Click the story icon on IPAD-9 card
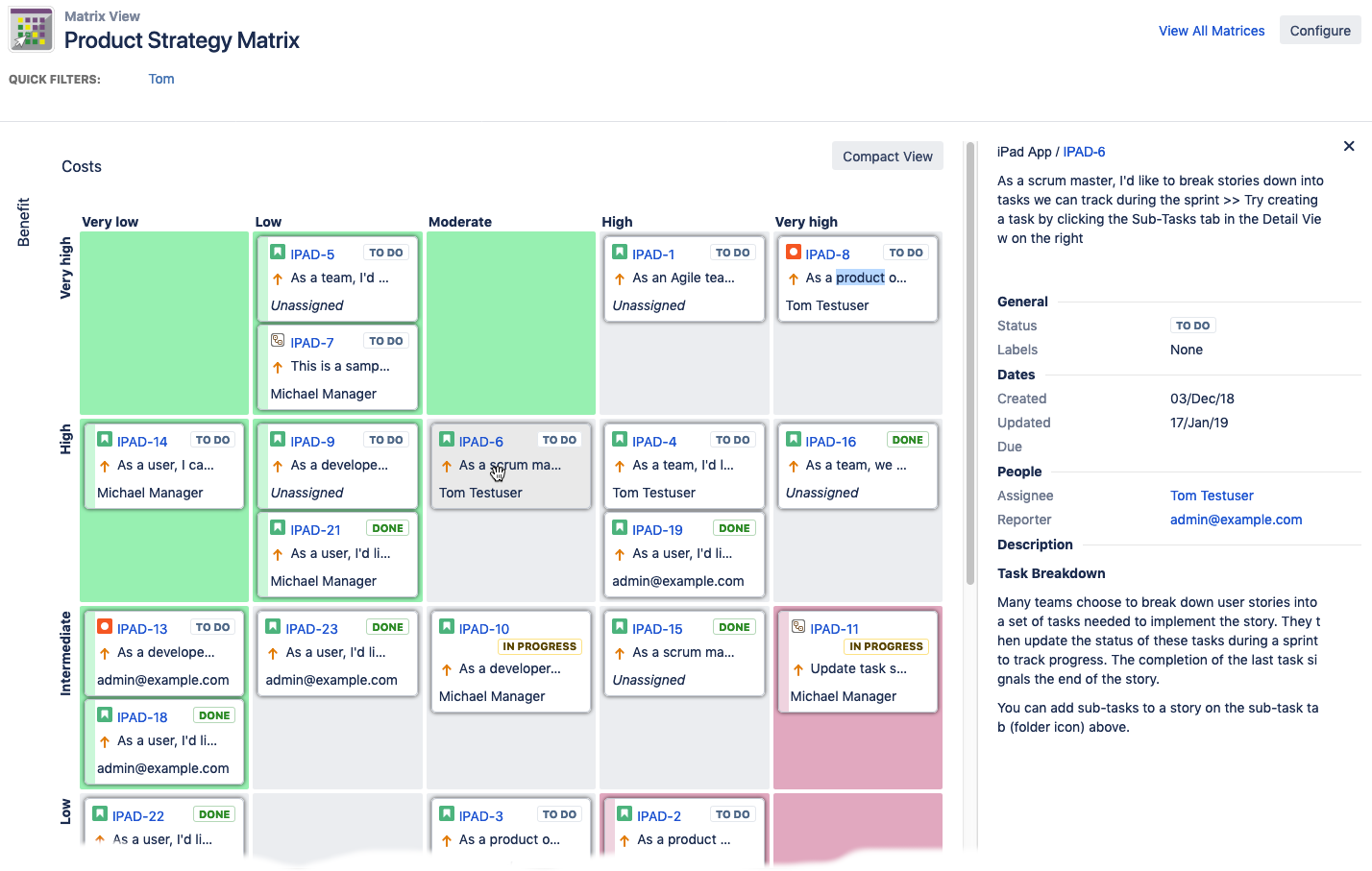Viewport: 1372px width, 871px height. click(x=278, y=440)
